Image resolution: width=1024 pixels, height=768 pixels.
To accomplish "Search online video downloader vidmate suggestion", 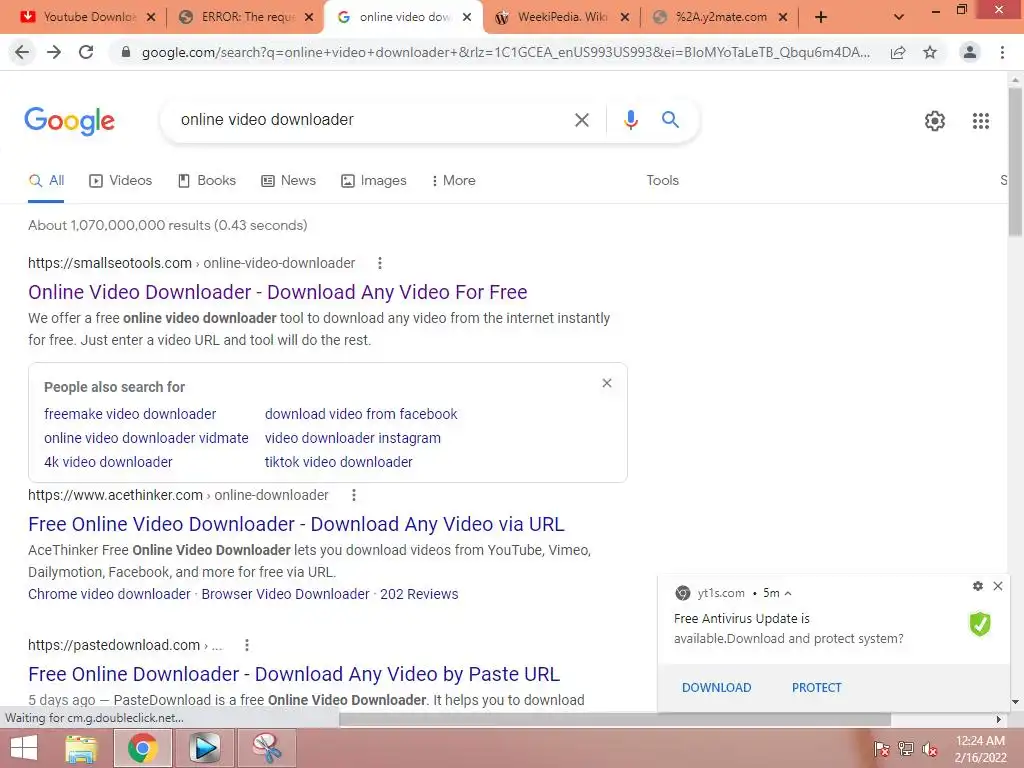I will pyautogui.click(x=146, y=438).
